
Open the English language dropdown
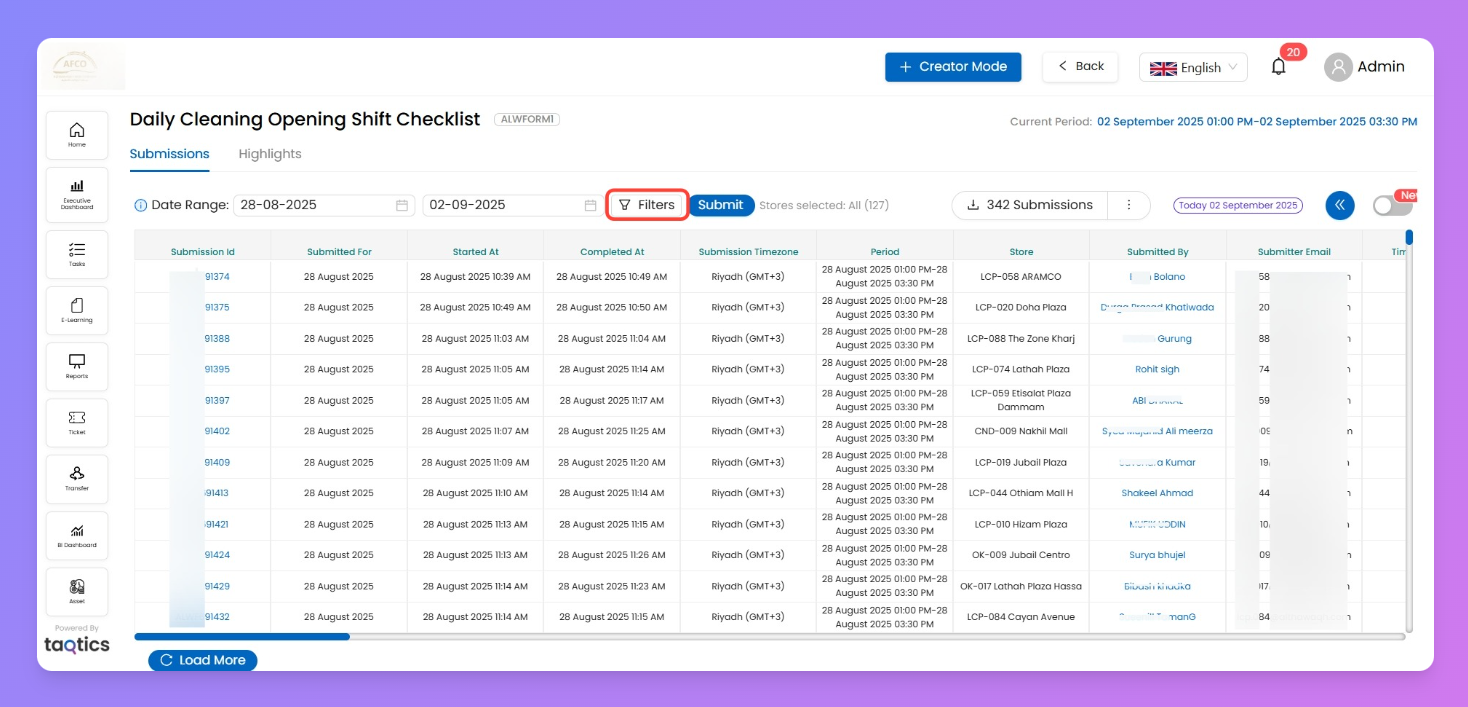[x=1193, y=67]
